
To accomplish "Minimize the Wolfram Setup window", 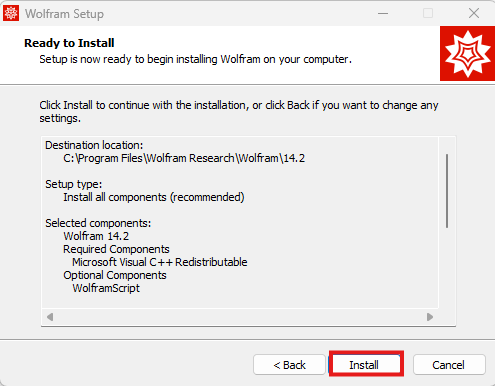I will coord(383,13).
